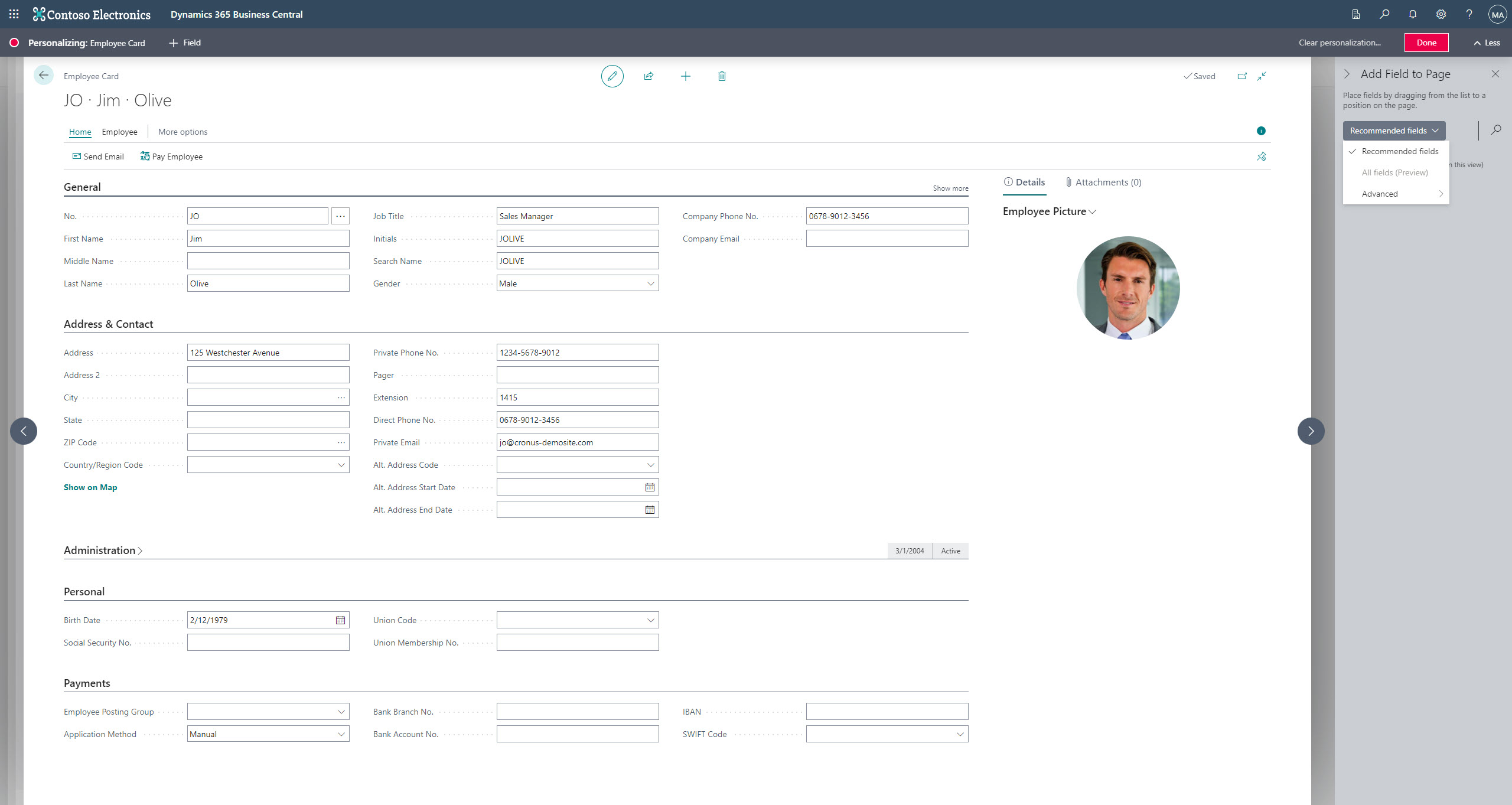
Task: Click the Job Title input field
Action: (x=577, y=216)
